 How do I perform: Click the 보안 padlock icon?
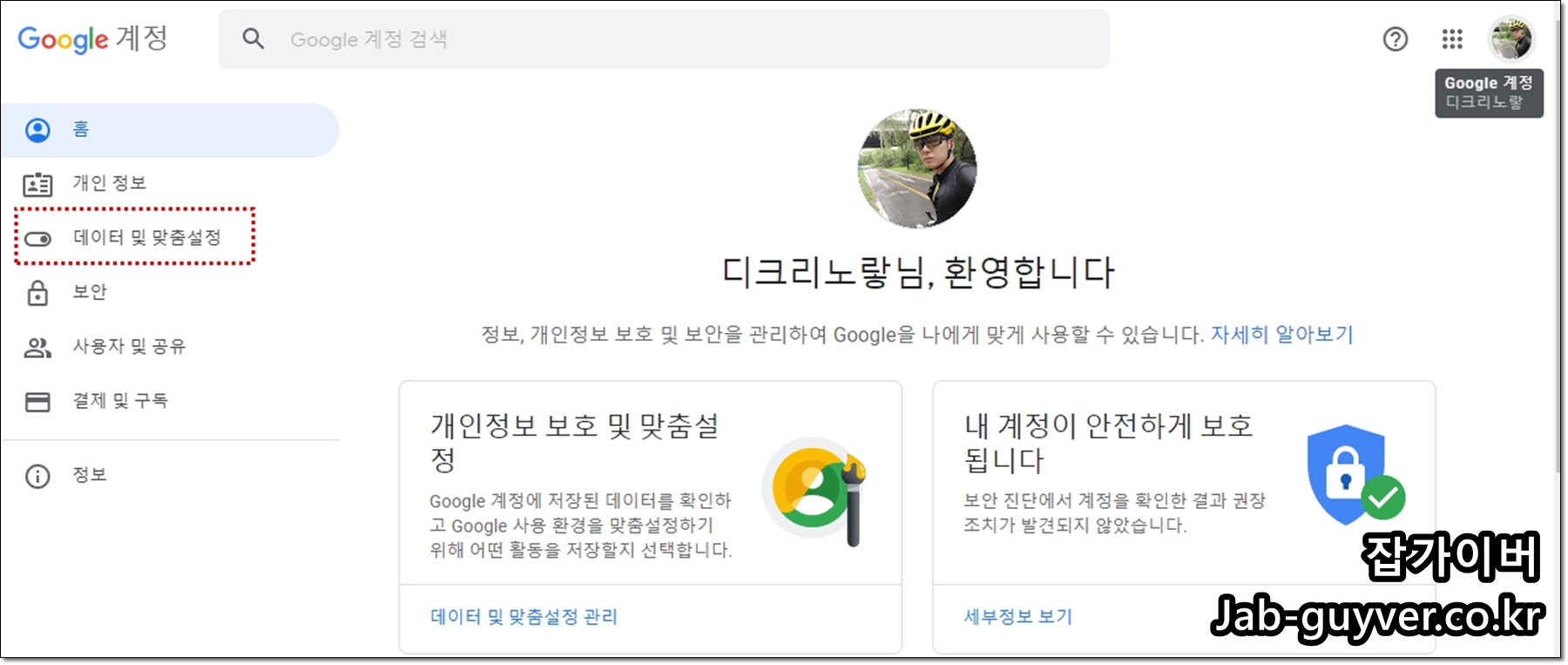[37, 293]
